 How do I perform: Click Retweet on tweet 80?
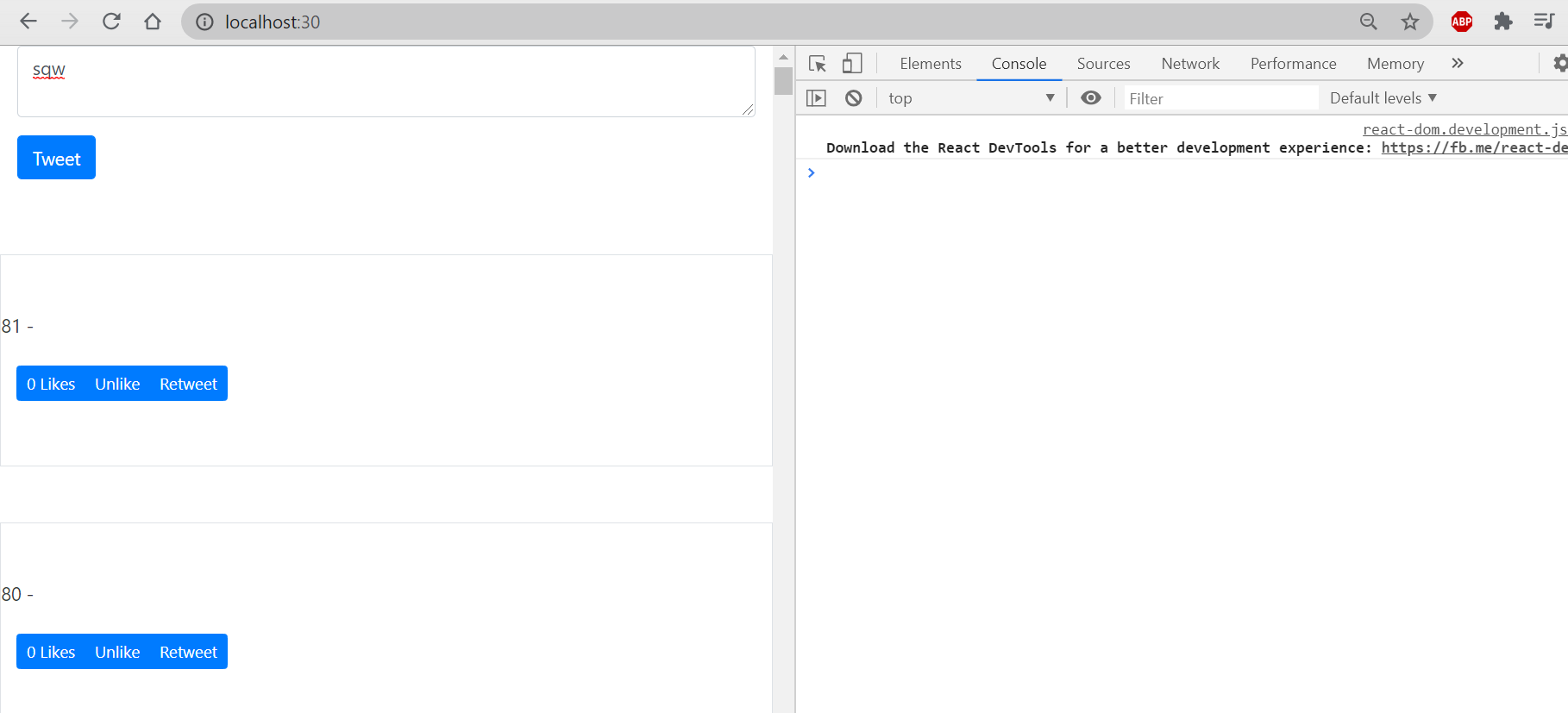coord(188,652)
